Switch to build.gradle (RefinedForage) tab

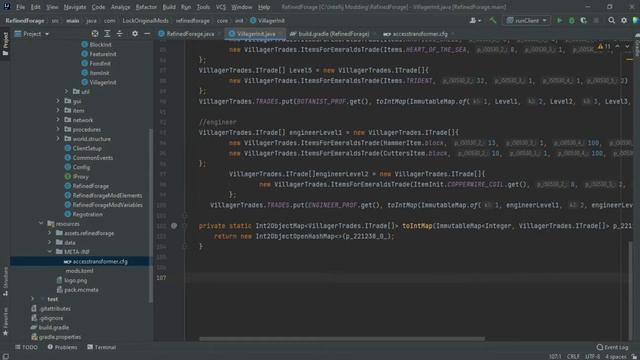(333, 34)
